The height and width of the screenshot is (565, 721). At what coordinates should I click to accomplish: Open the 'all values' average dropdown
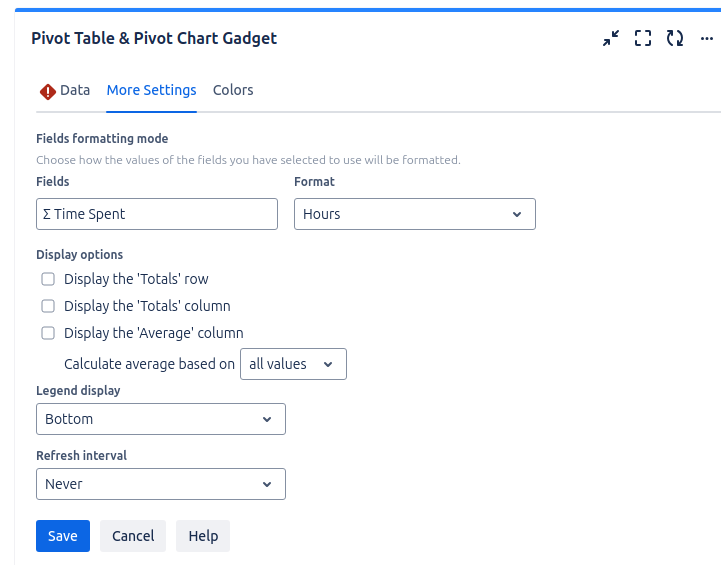pos(293,364)
